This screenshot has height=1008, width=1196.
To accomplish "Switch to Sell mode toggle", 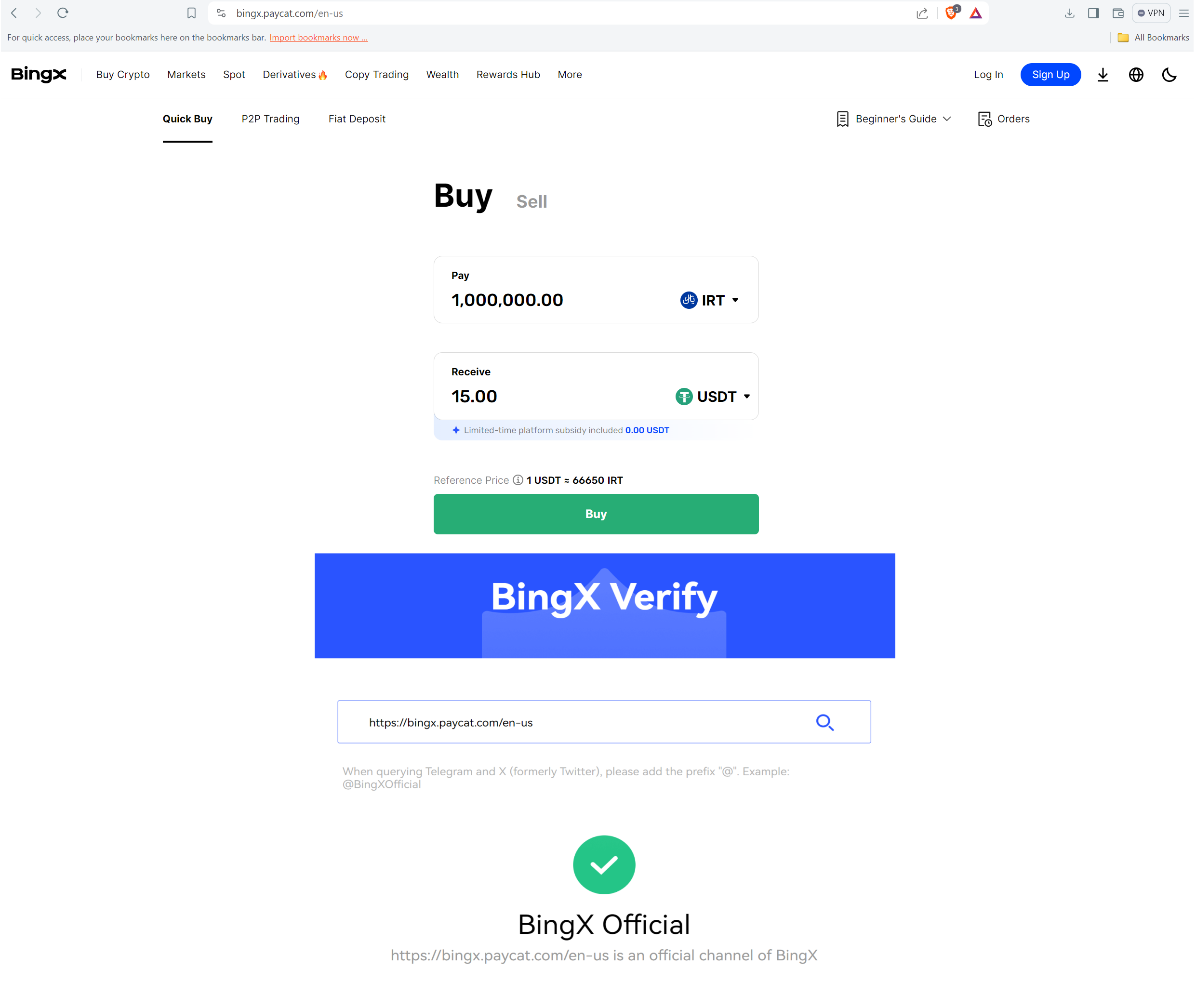I will point(531,201).
